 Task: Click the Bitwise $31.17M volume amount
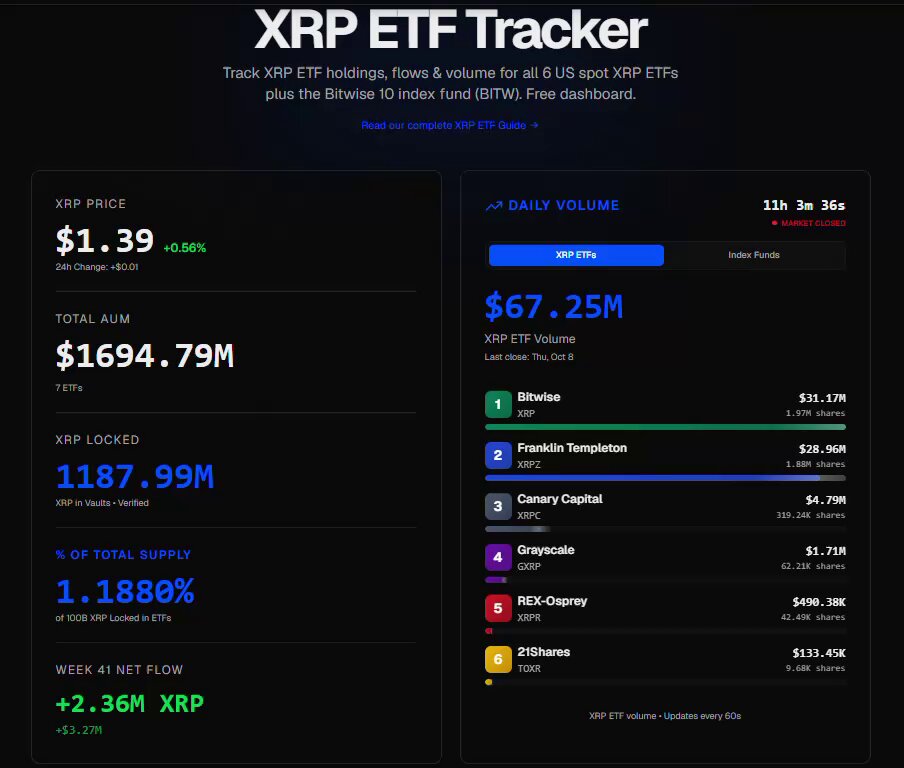[822, 398]
